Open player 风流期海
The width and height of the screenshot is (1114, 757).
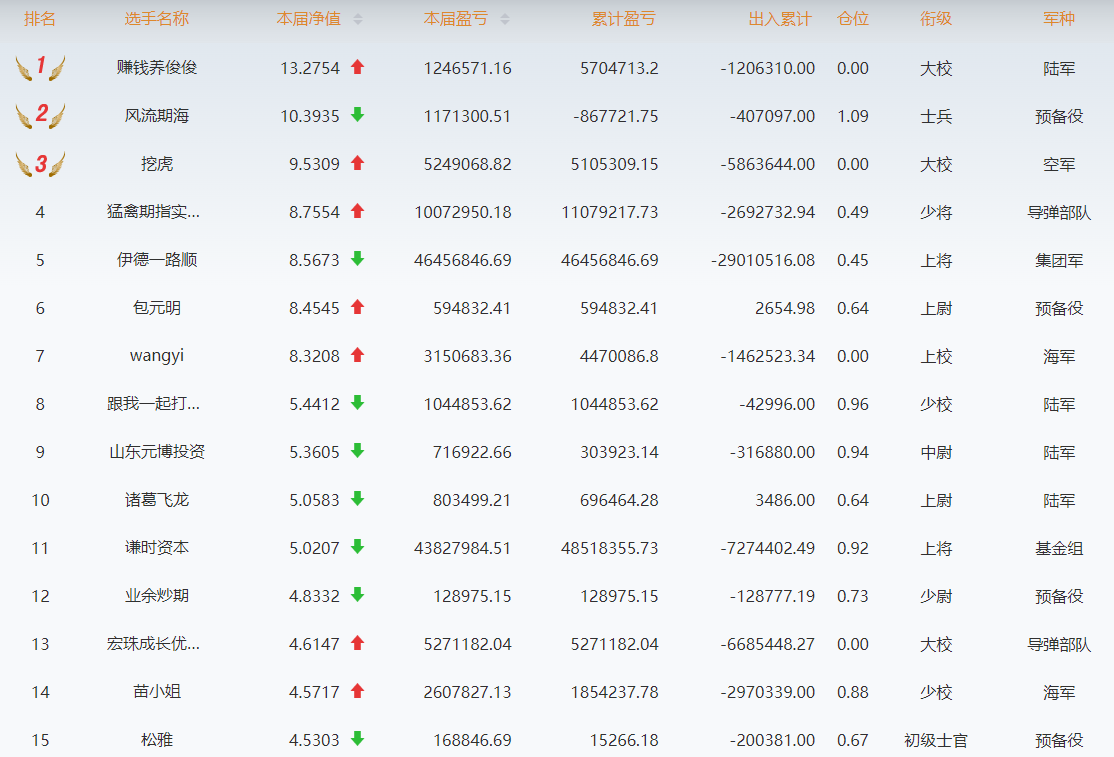coord(157,116)
